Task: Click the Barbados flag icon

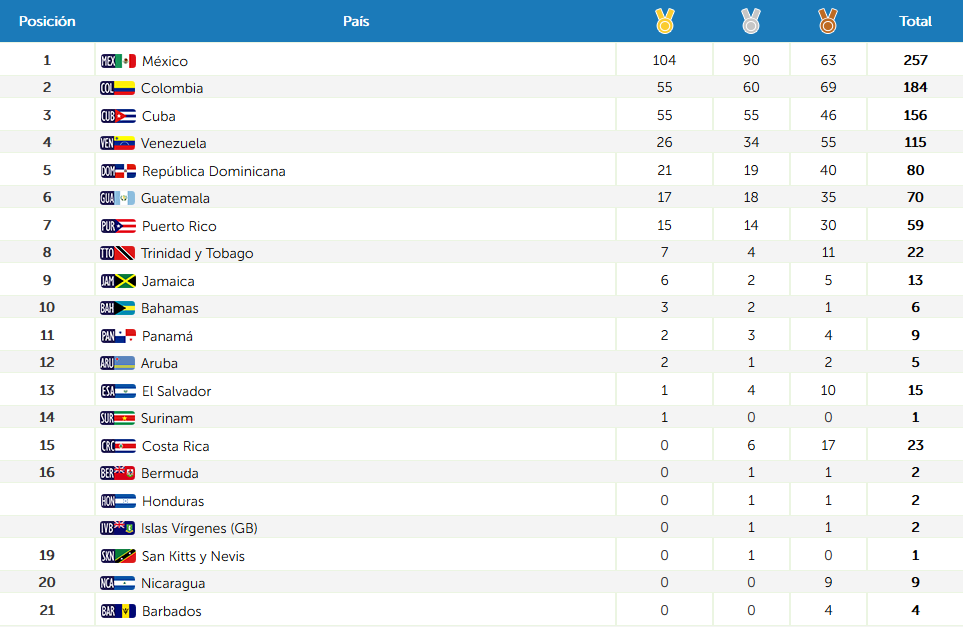Action: pyautogui.click(x=118, y=611)
